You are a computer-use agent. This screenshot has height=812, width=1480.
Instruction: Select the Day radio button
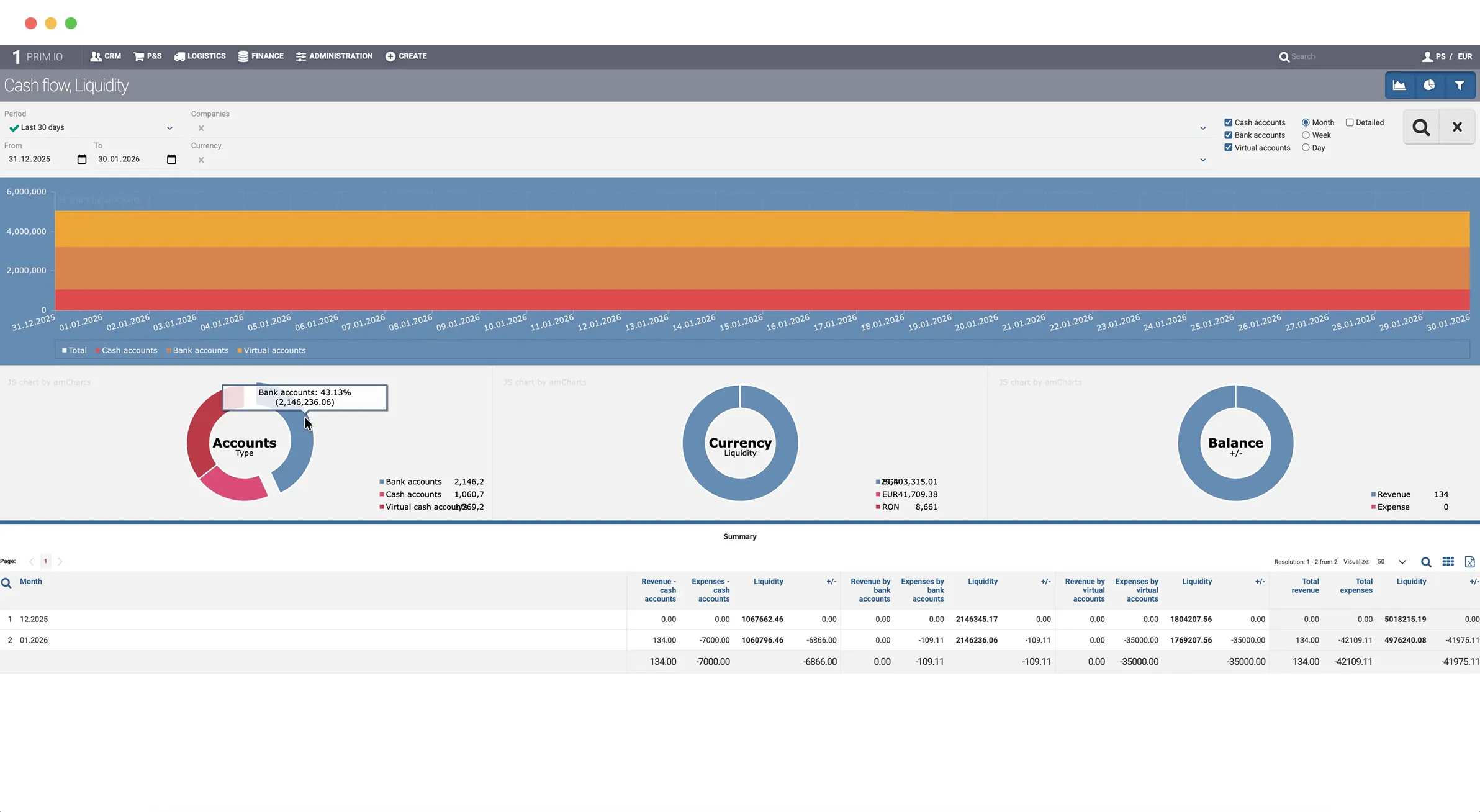(1306, 148)
